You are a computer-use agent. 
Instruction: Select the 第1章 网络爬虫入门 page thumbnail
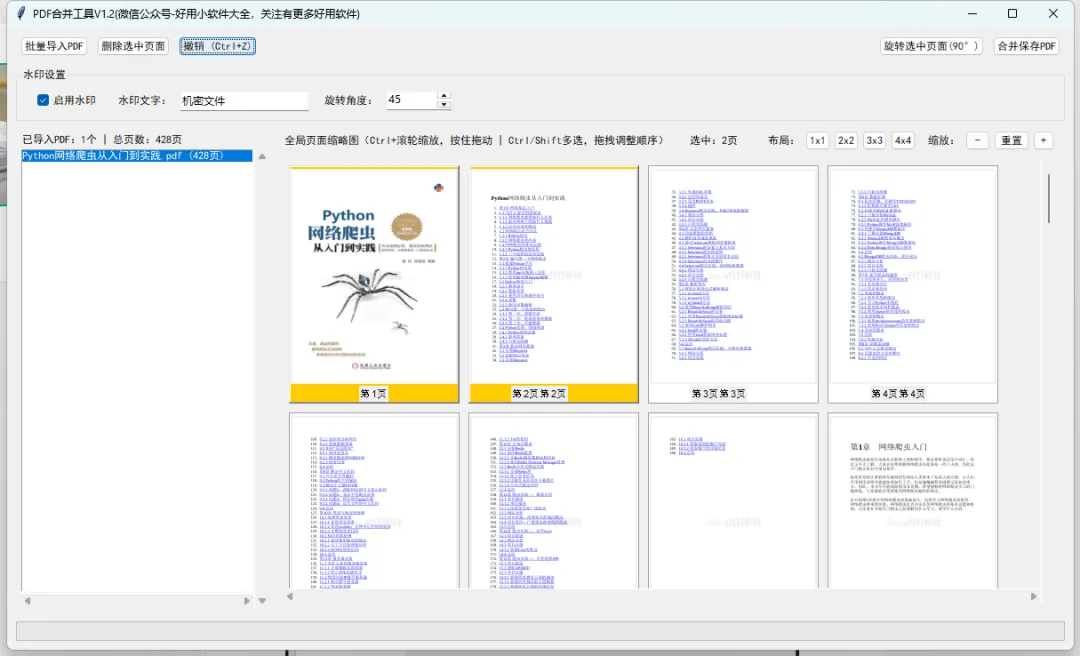pyautogui.click(x=913, y=501)
